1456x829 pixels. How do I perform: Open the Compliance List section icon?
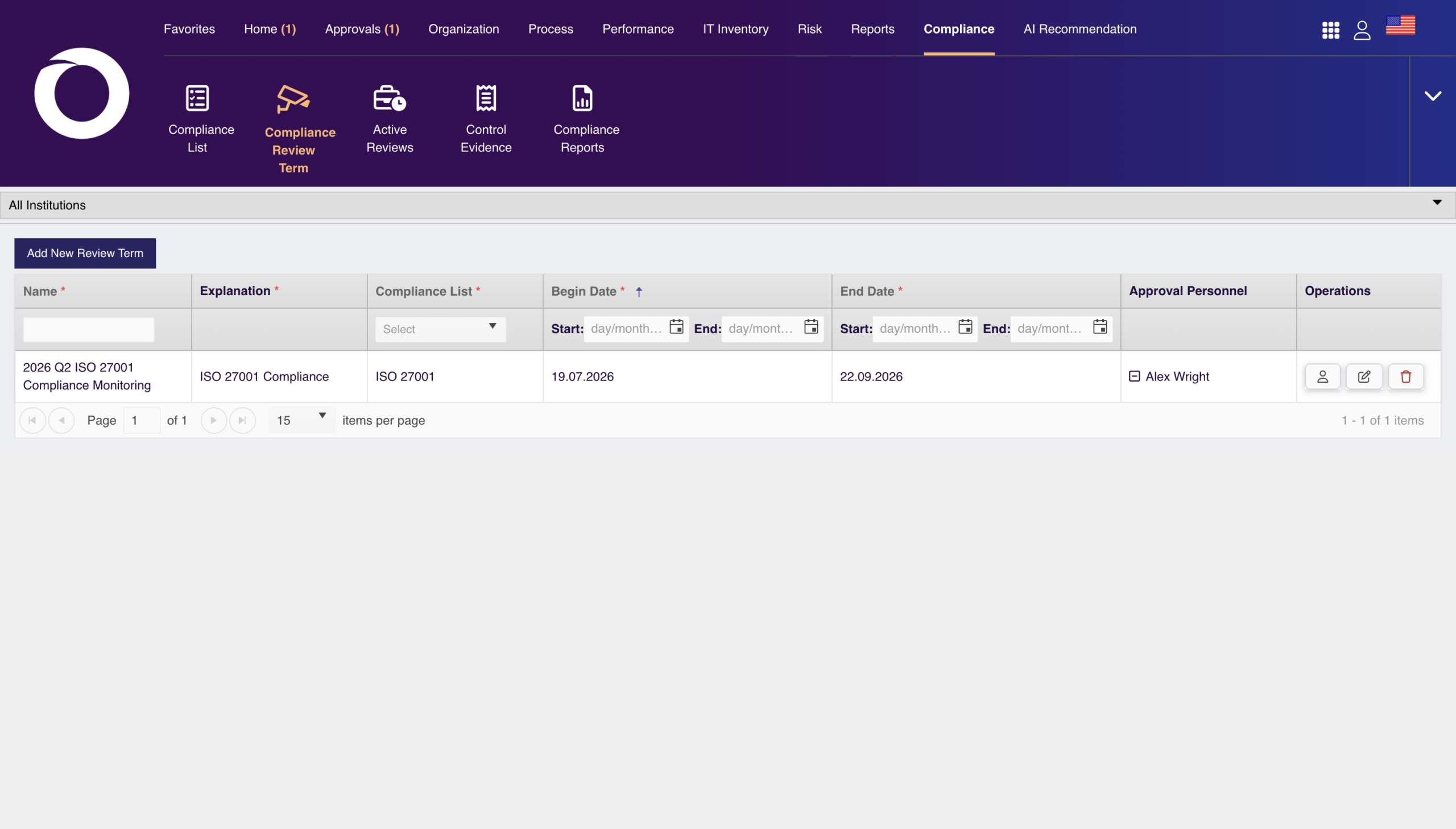pyautogui.click(x=197, y=98)
